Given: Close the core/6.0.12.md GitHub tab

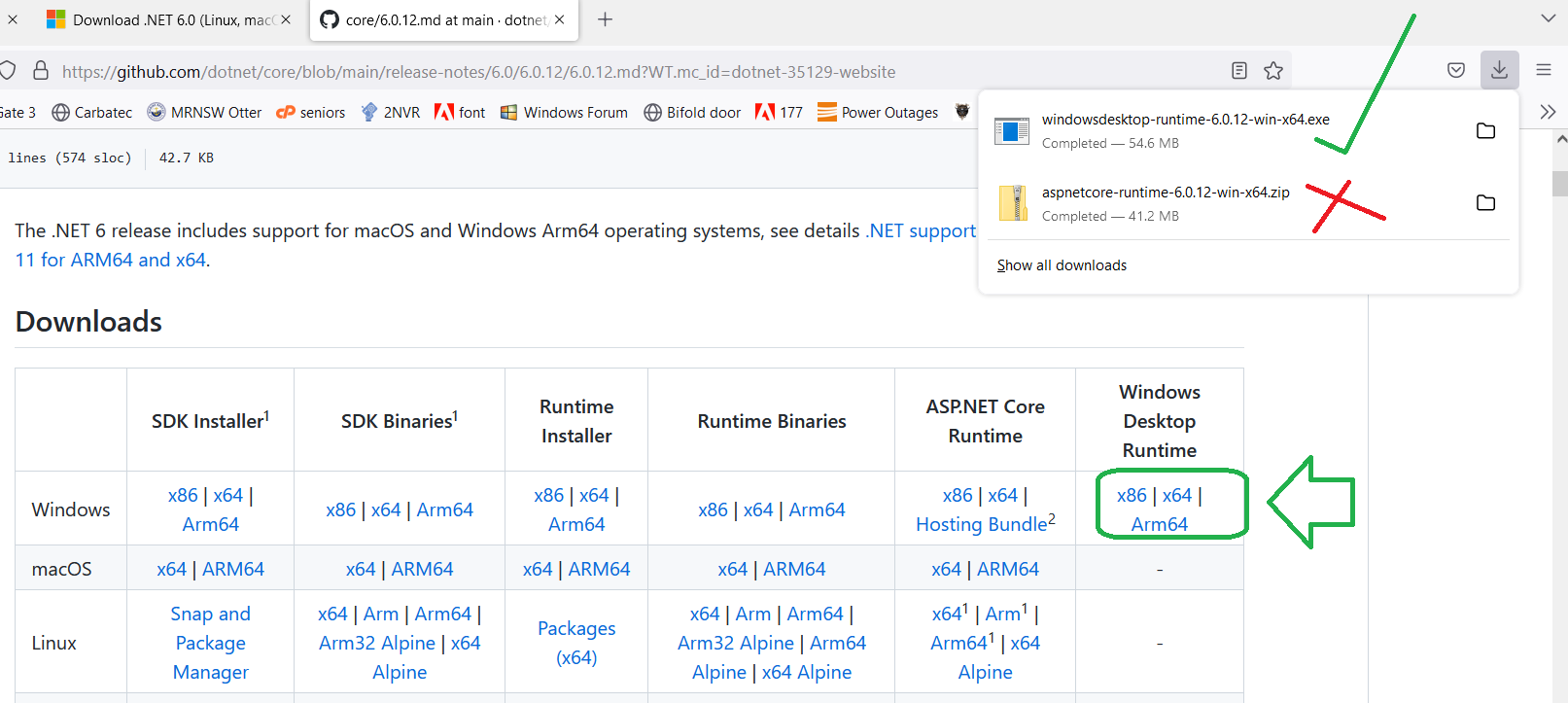Looking at the screenshot, I should click(x=559, y=19).
